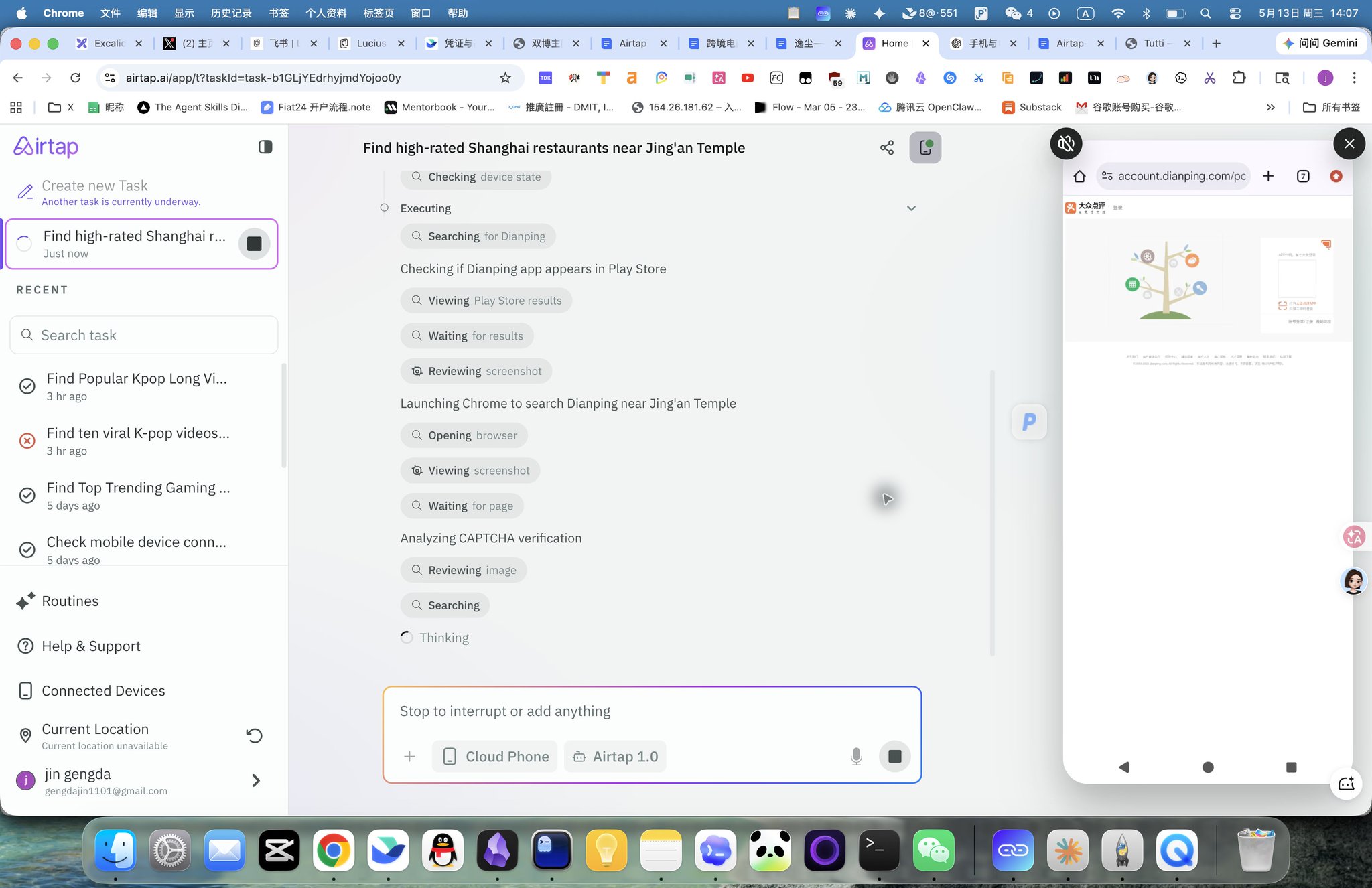Viewport: 1372px width, 888px height.
Task: Open the 所有书签 bookmarks folder
Action: [1331, 107]
